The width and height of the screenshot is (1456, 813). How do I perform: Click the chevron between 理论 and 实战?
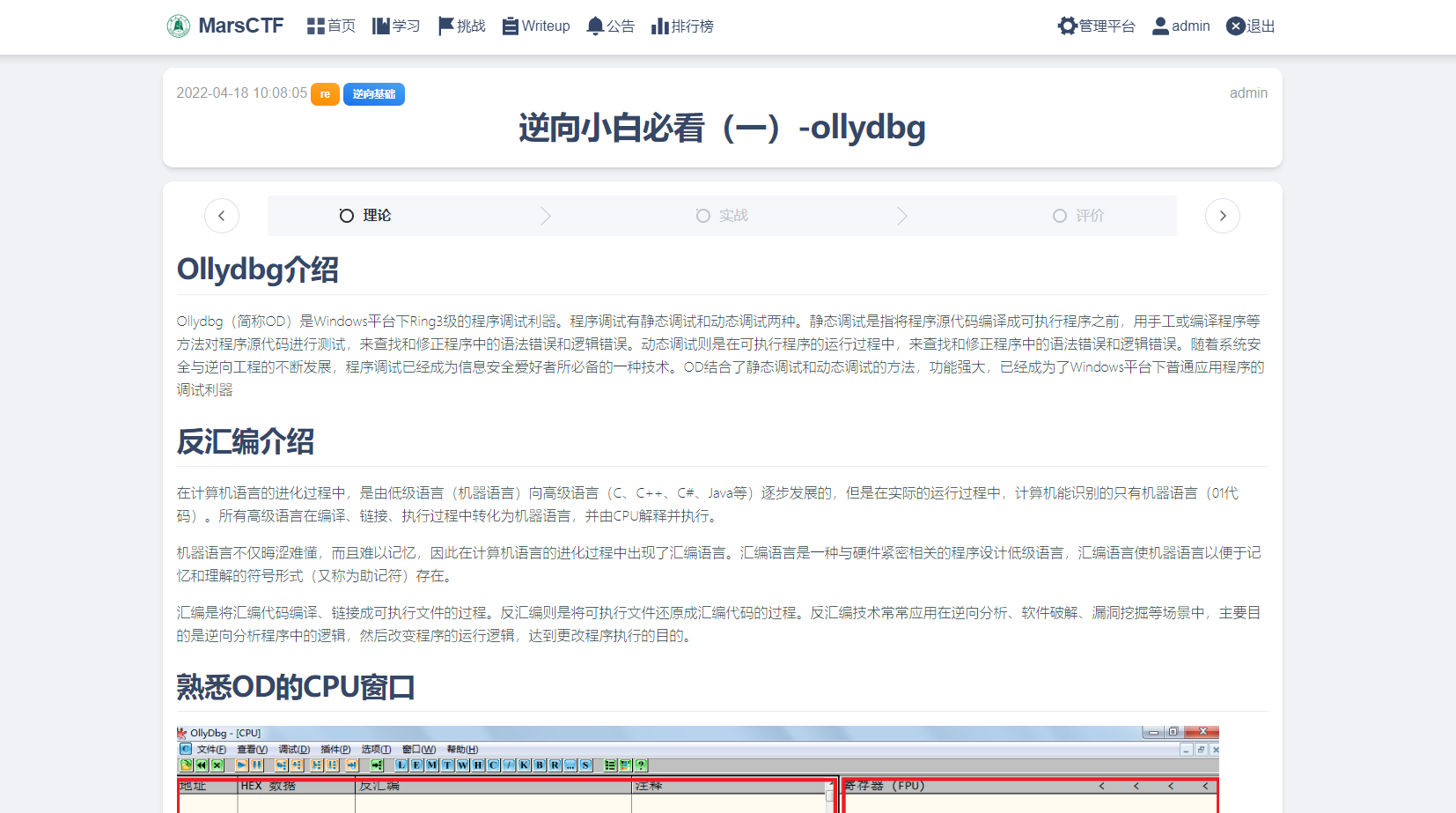[x=546, y=216]
